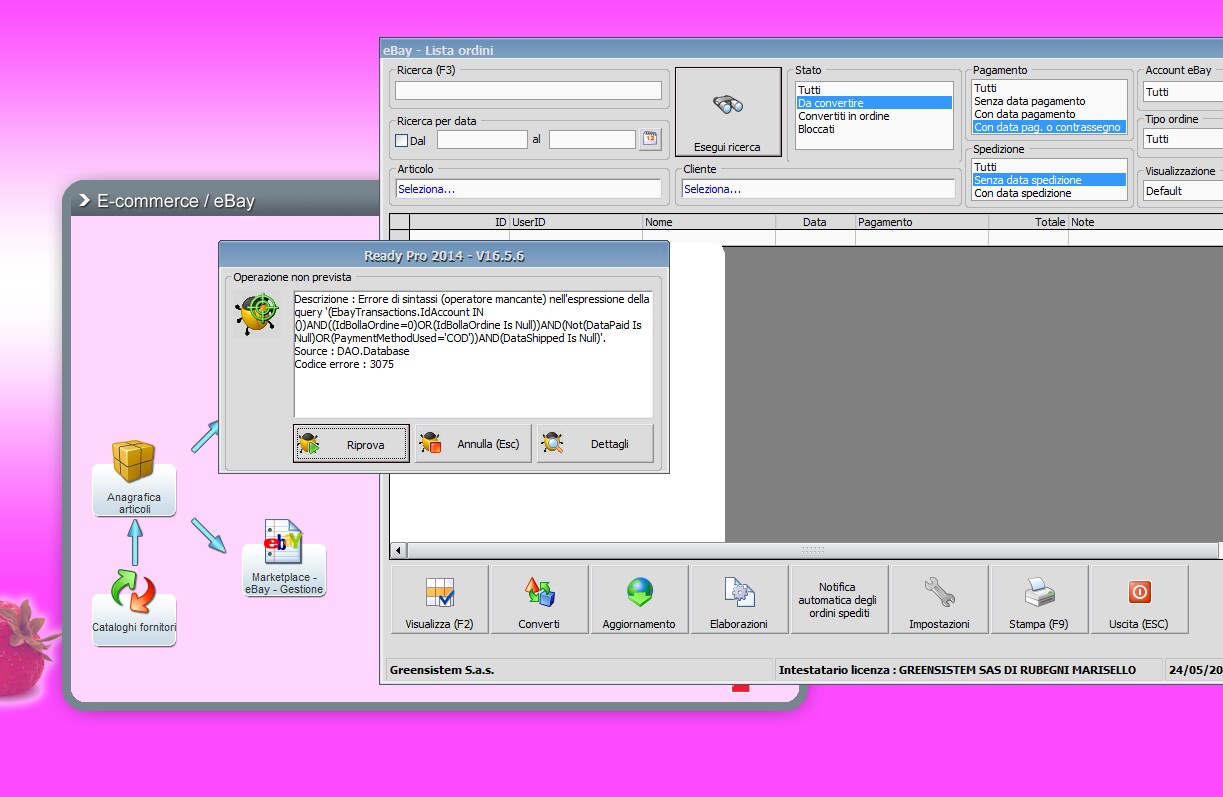
Task: Sort by the Data column header
Action: pos(815,222)
